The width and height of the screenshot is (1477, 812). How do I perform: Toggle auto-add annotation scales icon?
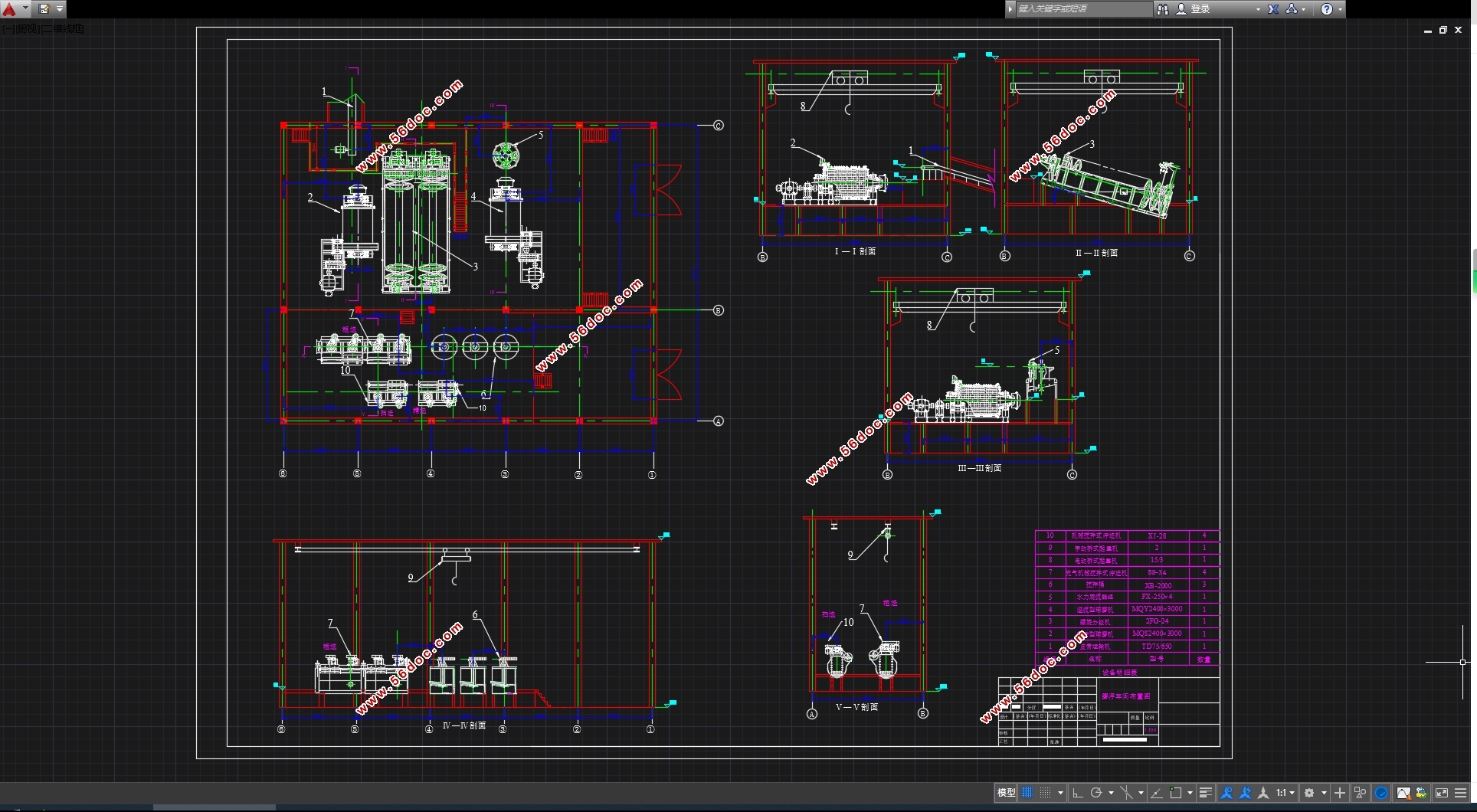tap(1245, 793)
